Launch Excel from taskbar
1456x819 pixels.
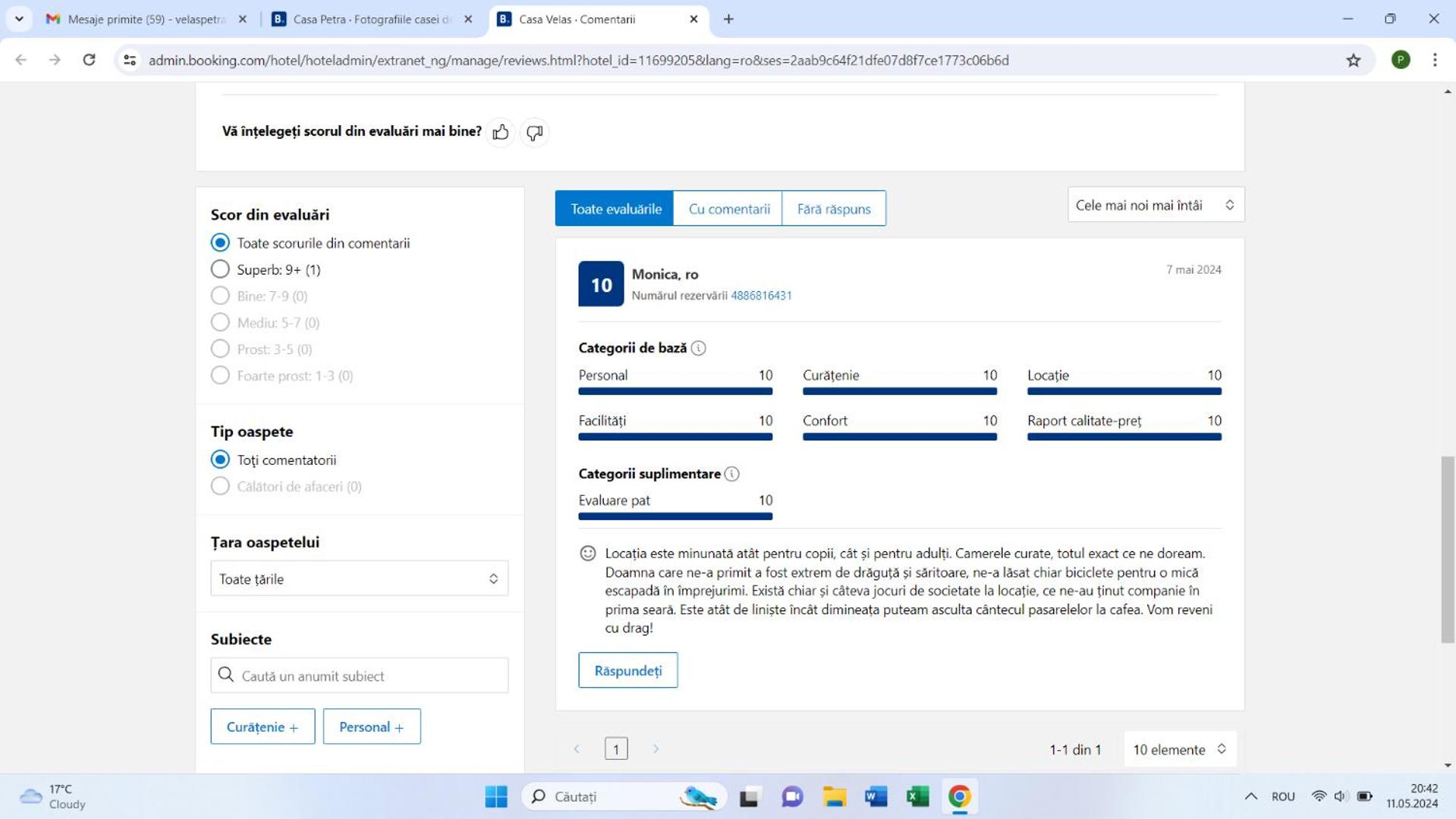tap(917, 796)
